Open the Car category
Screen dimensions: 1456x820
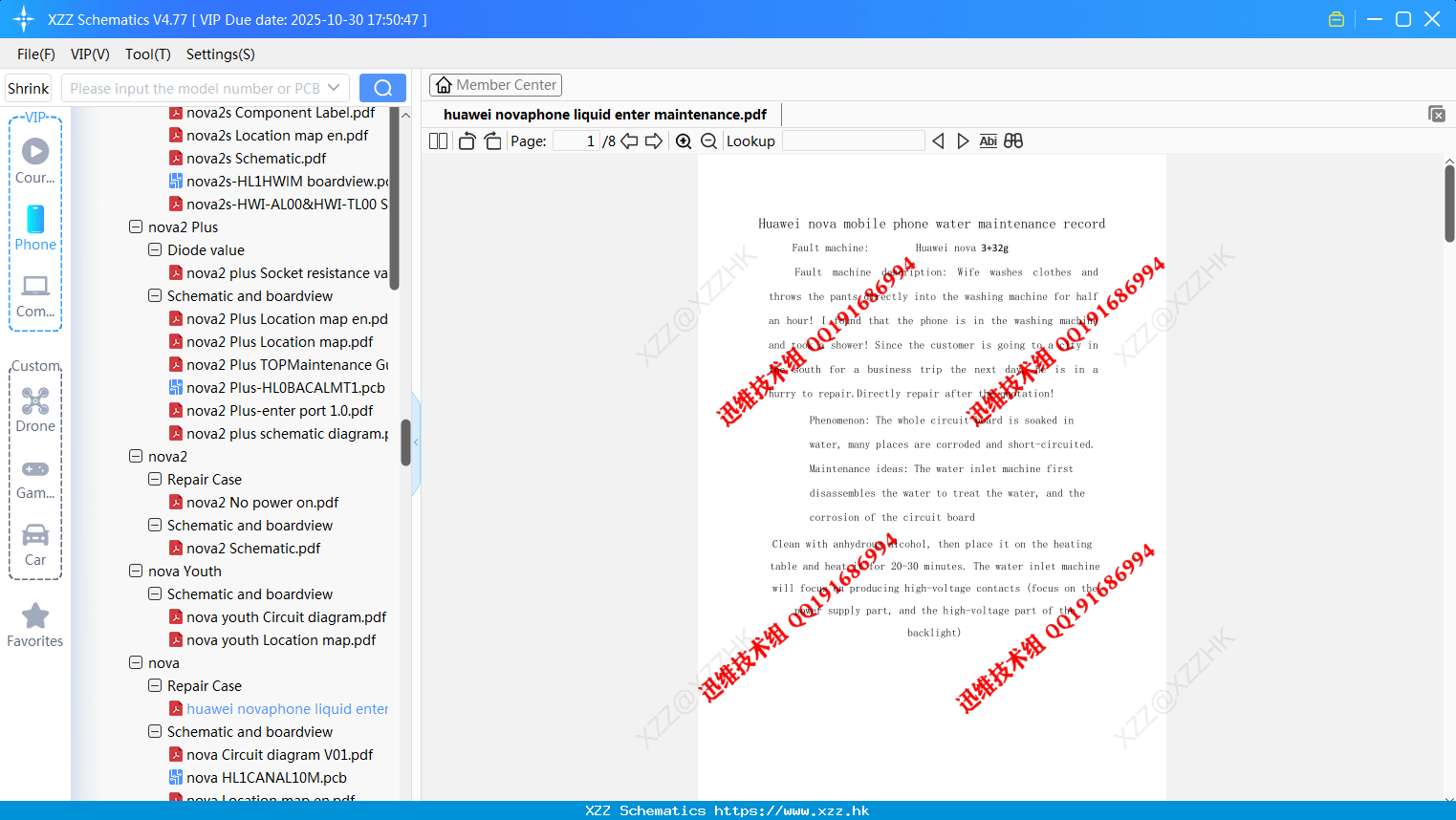(x=35, y=544)
